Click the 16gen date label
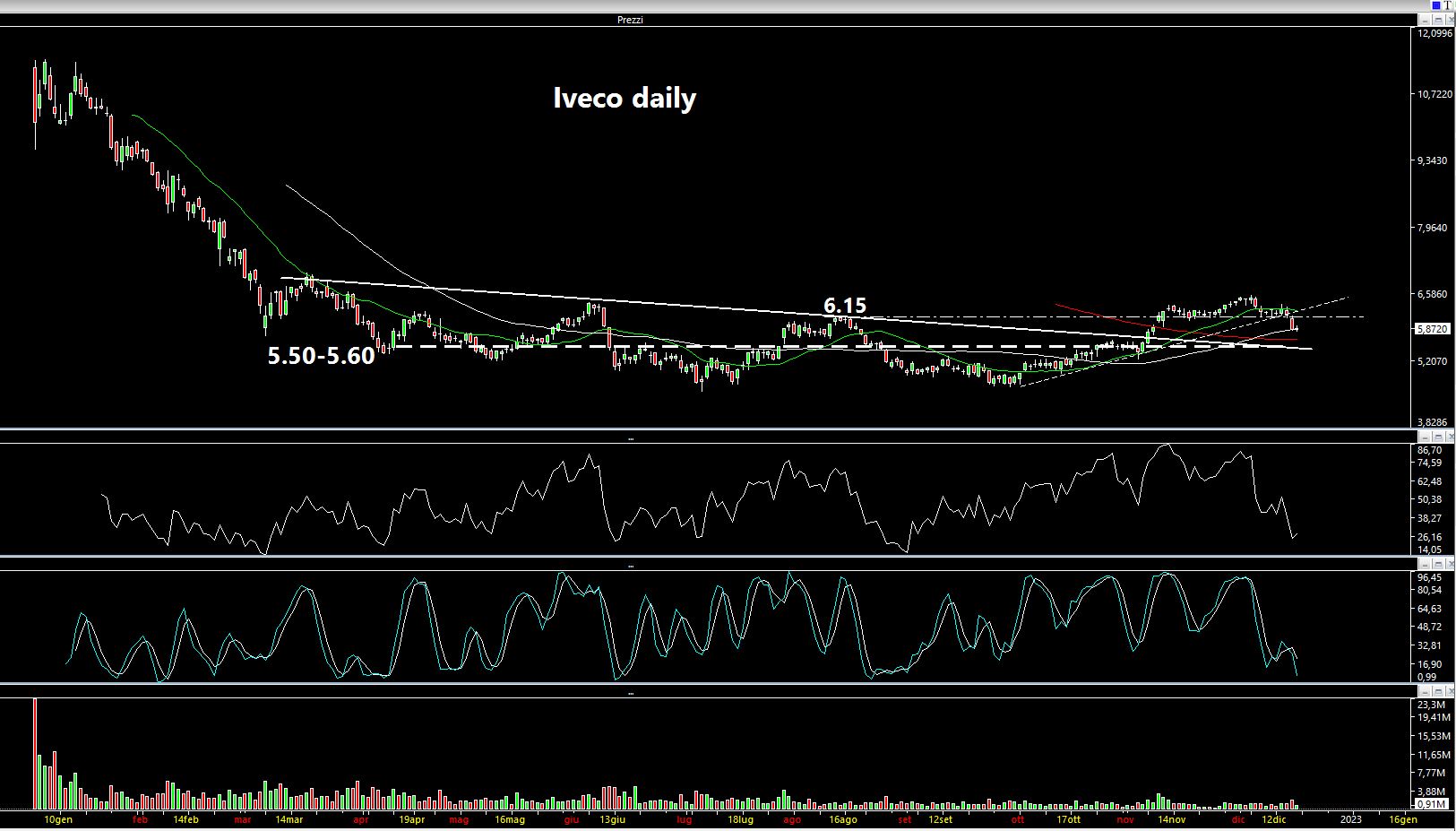Image resolution: width=1456 pixels, height=831 pixels. click(1402, 819)
